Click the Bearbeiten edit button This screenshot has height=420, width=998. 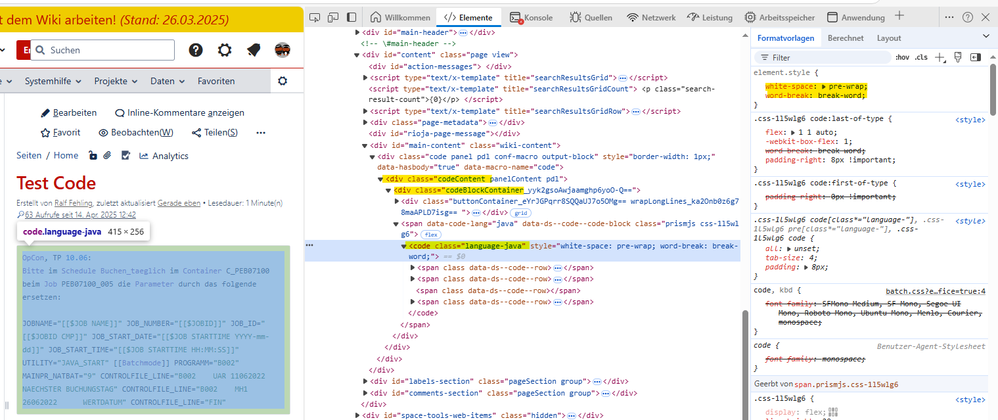pyautogui.click(x=69, y=113)
